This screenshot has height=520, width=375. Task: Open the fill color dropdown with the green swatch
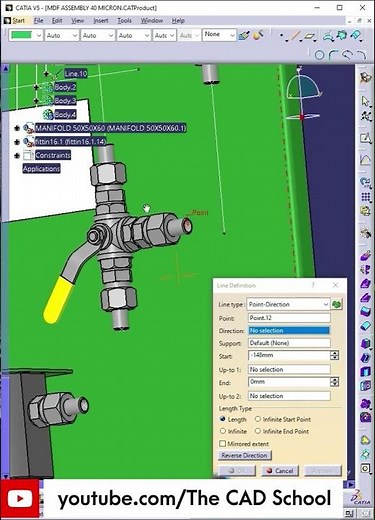point(39,35)
